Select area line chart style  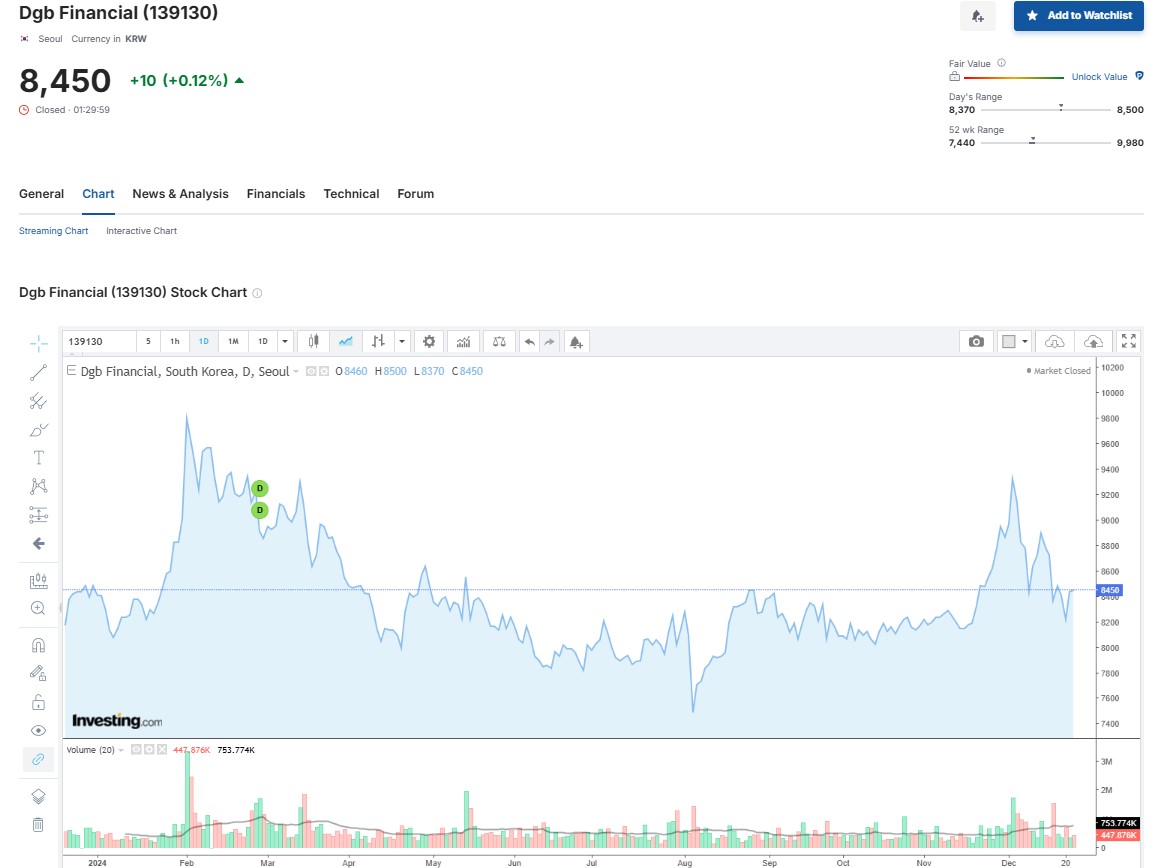point(346,341)
